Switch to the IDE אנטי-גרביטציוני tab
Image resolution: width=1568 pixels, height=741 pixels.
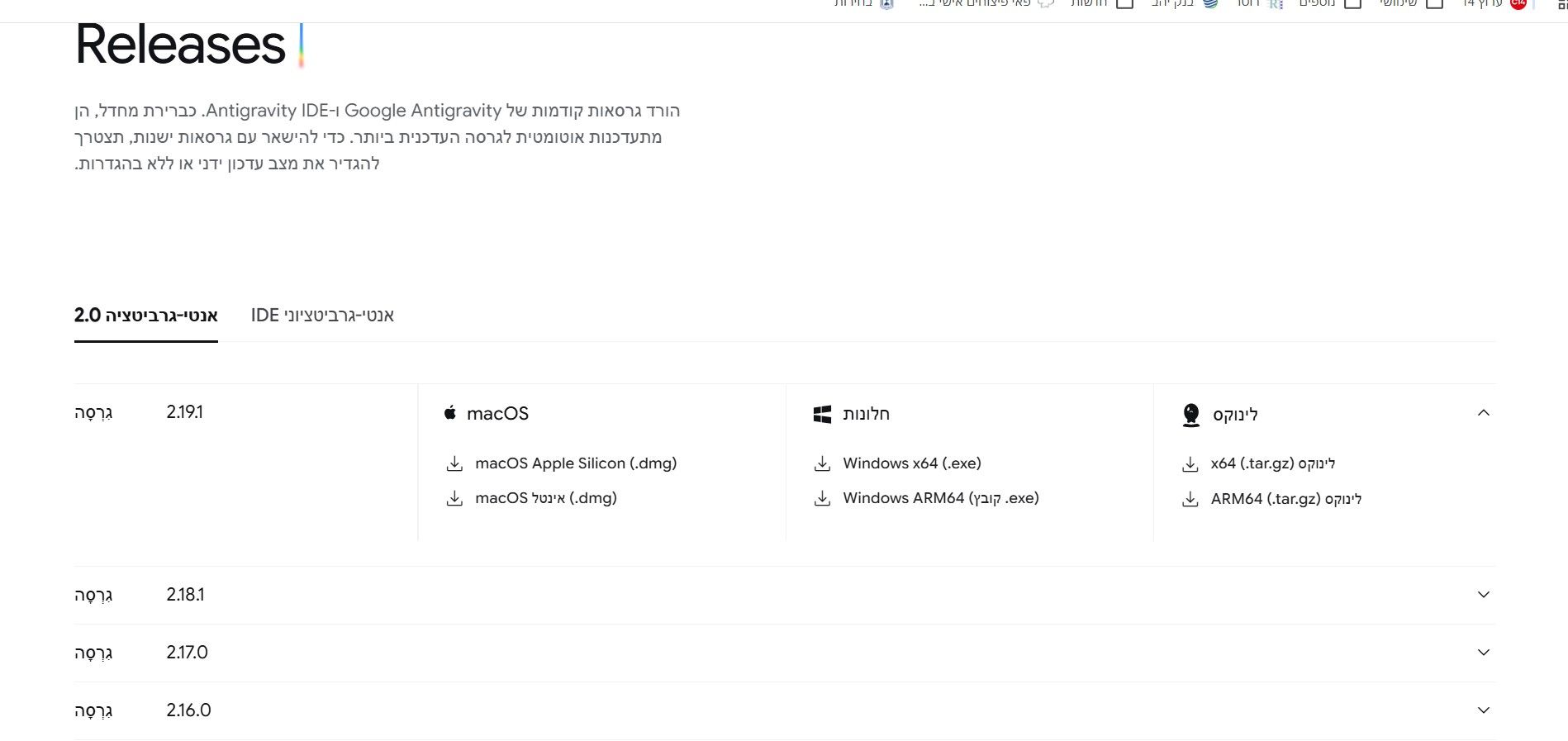(x=322, y=315)
